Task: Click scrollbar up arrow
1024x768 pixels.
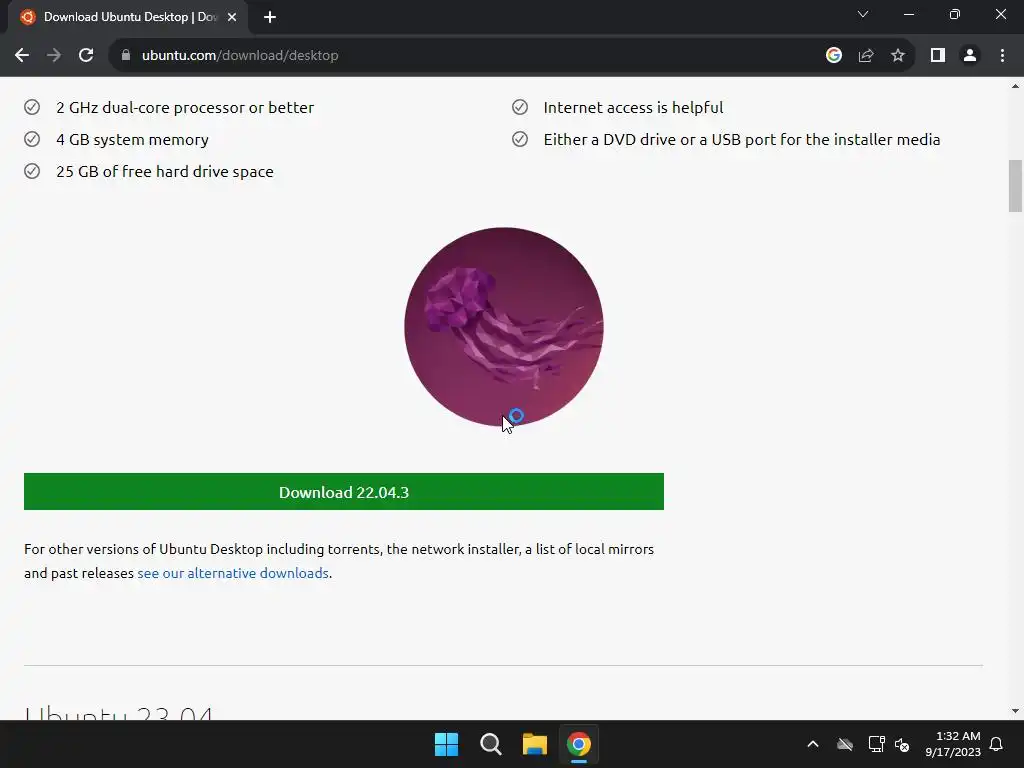Action: (1015, 86)
